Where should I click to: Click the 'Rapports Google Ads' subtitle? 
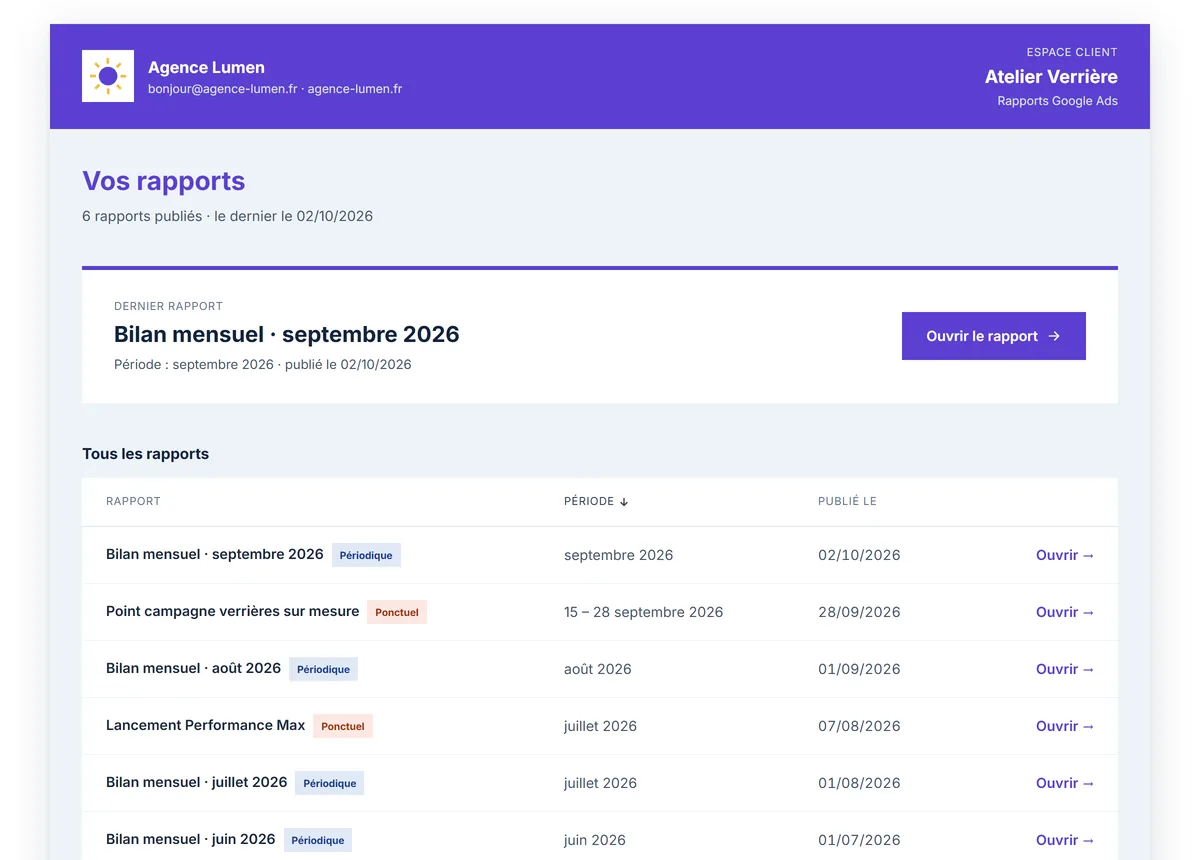[1057, 101]
